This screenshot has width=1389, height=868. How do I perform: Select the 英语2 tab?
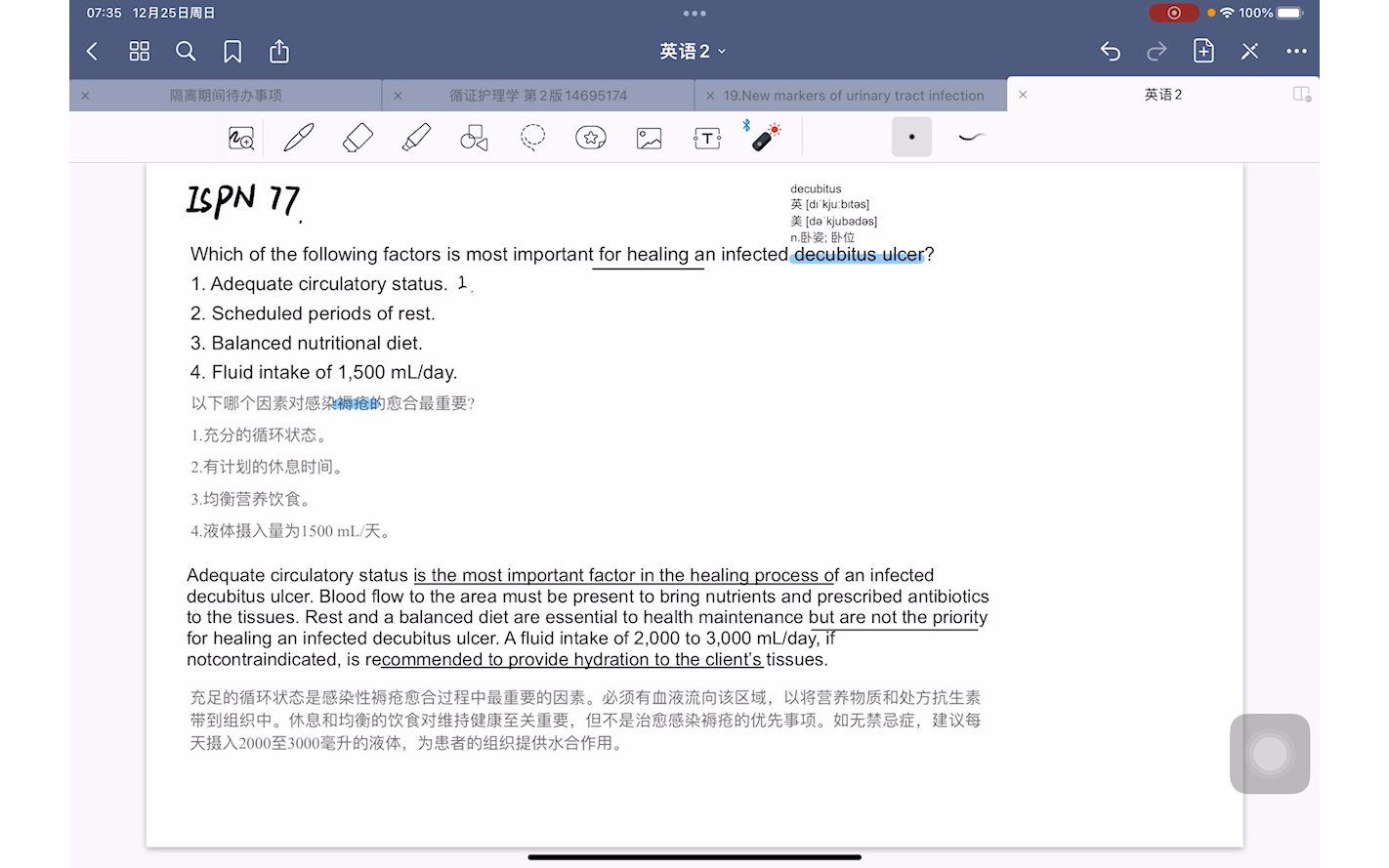[1162, 95]
